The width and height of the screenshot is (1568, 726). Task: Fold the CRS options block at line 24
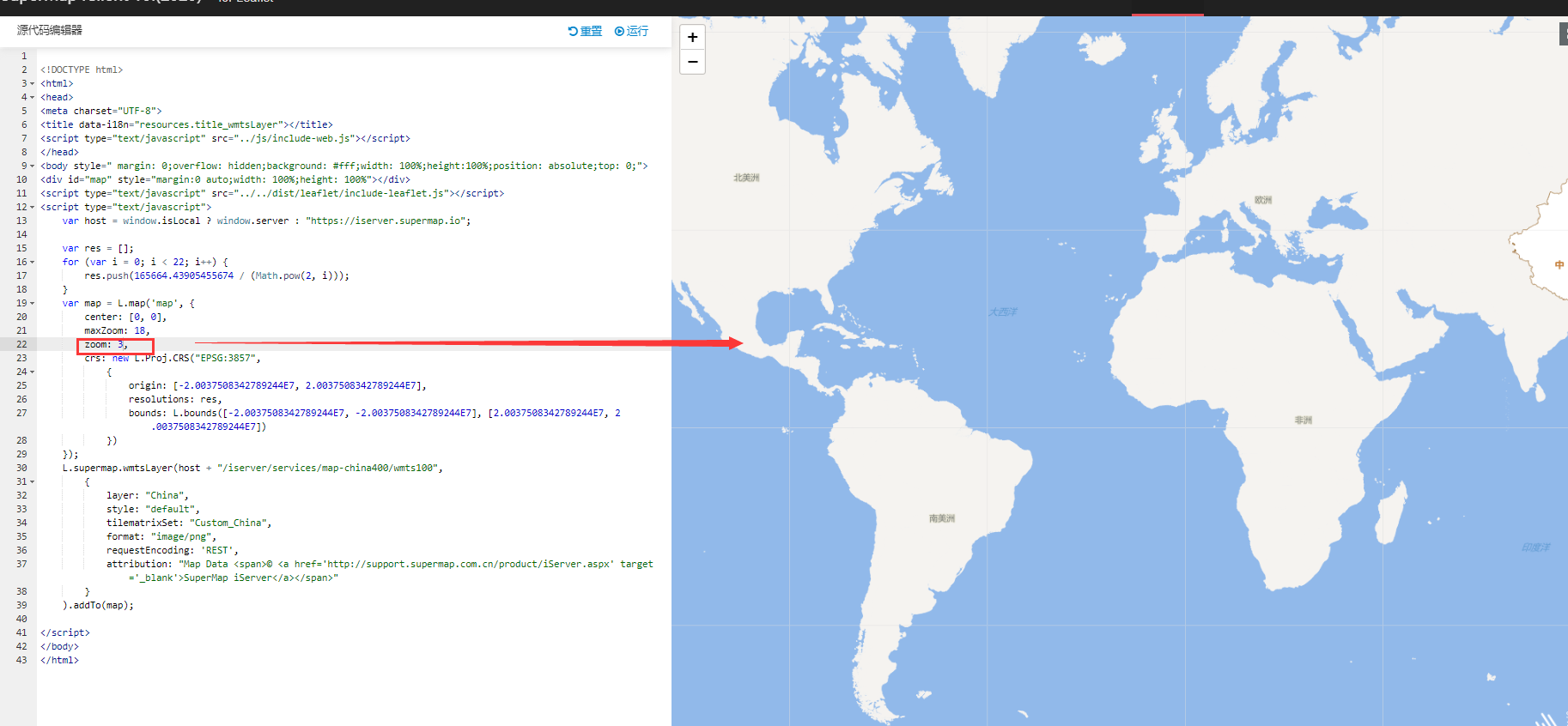tap(33, 372)
